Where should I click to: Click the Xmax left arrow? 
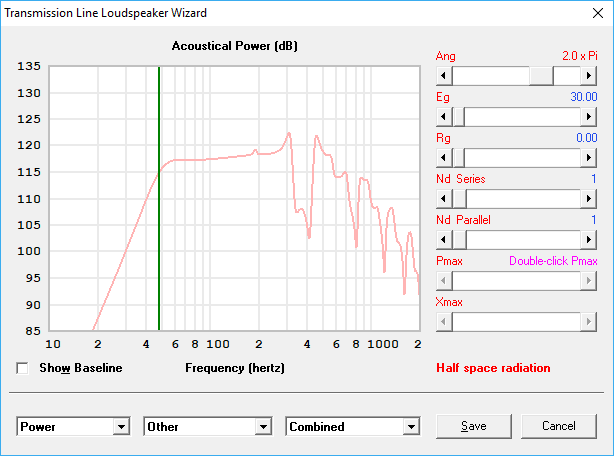444,322
